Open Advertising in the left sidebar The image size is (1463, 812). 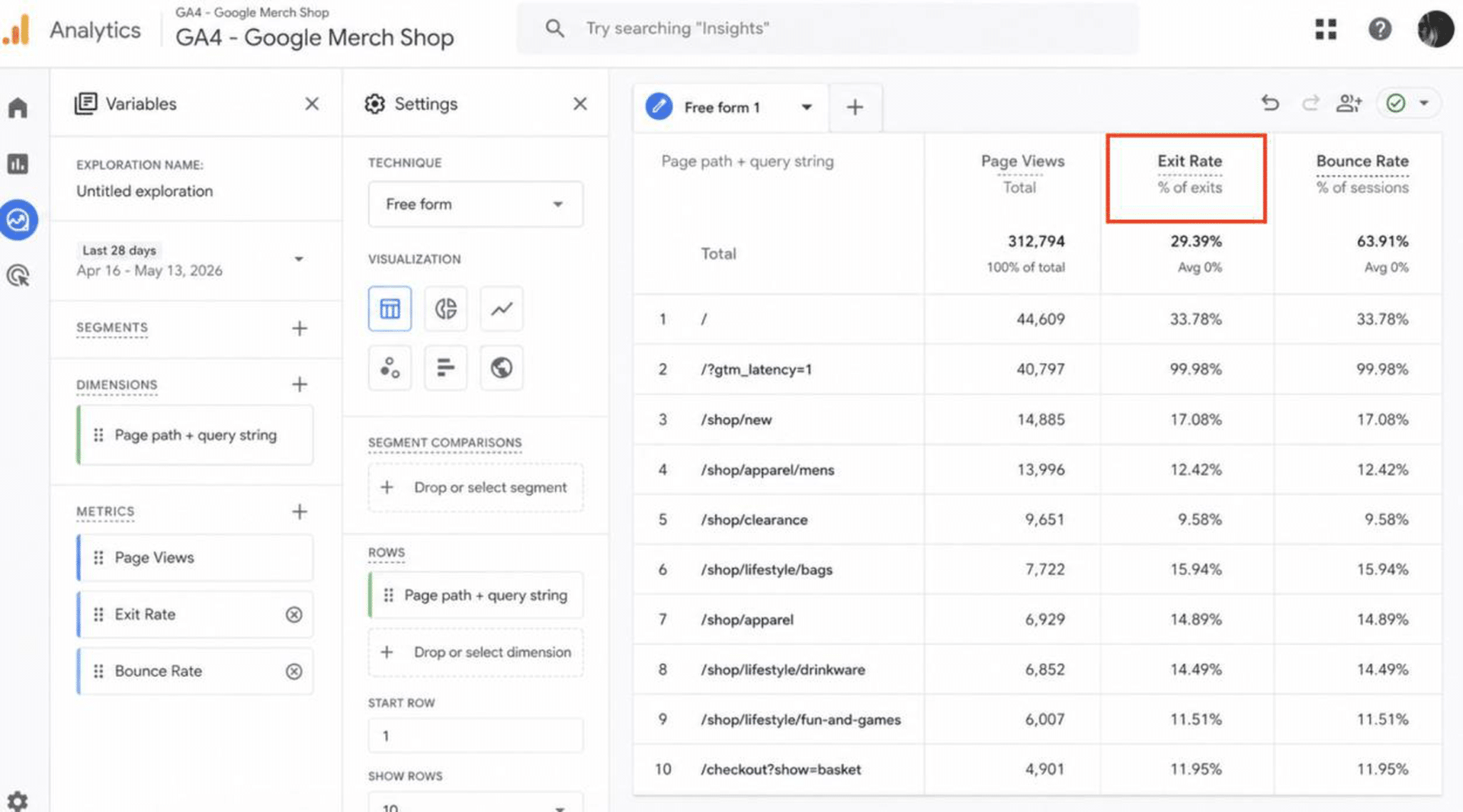click(x=18, y=275)
